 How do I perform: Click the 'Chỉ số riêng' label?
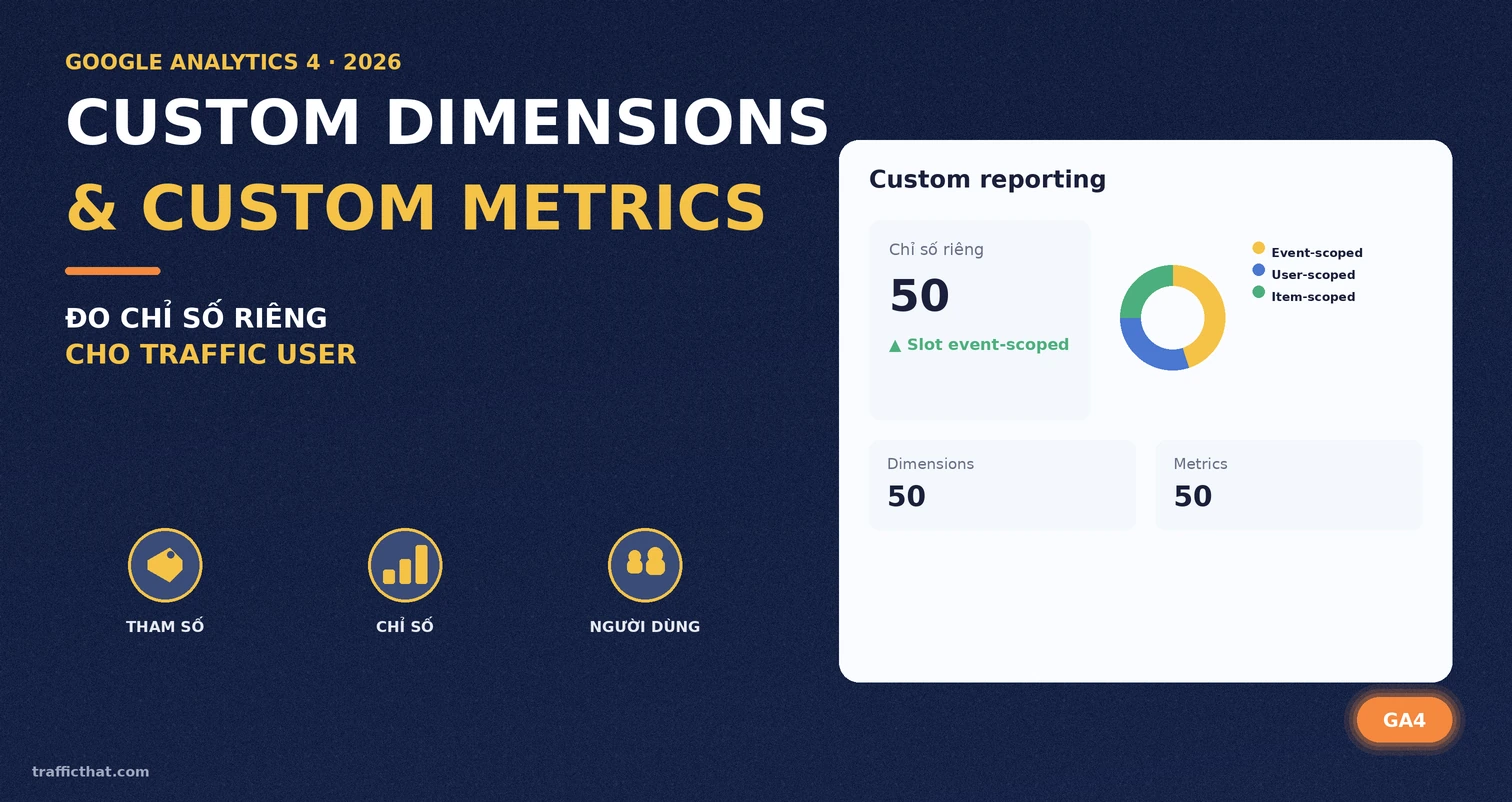(x=936, y=249)
